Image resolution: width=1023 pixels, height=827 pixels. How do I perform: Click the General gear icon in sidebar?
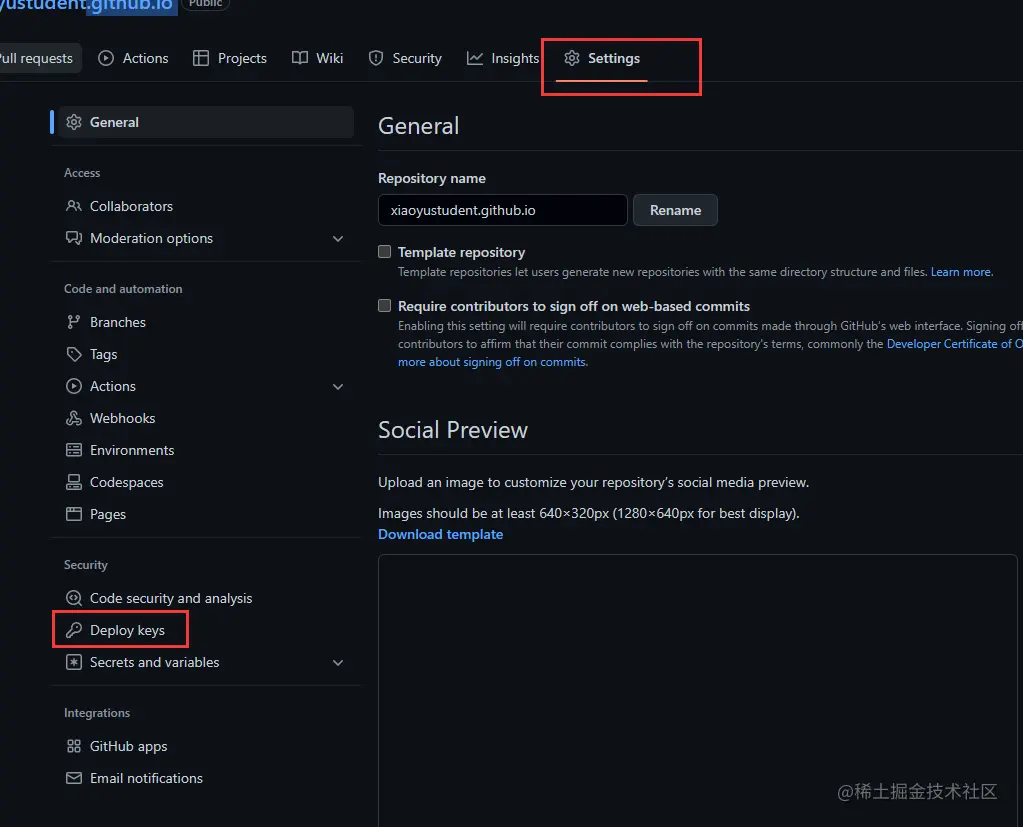point(74,122)
